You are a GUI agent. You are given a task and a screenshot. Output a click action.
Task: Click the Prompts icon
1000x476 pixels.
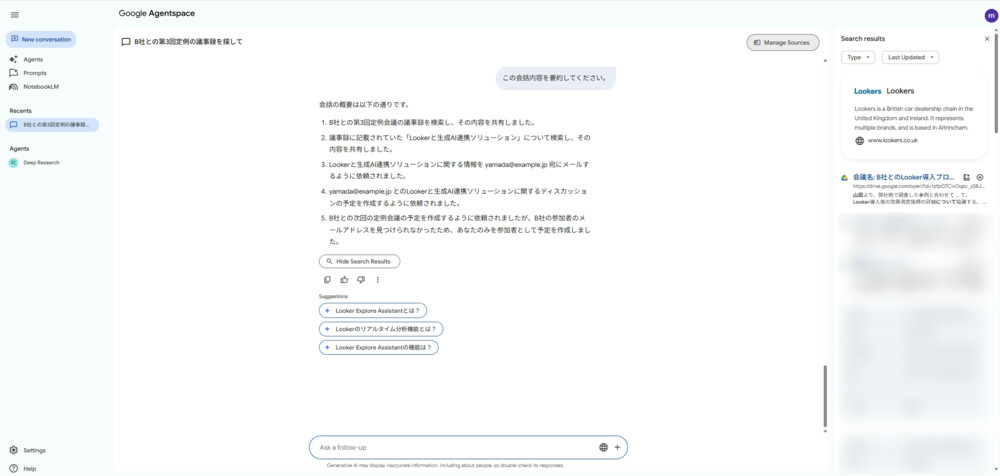point(13,73)
